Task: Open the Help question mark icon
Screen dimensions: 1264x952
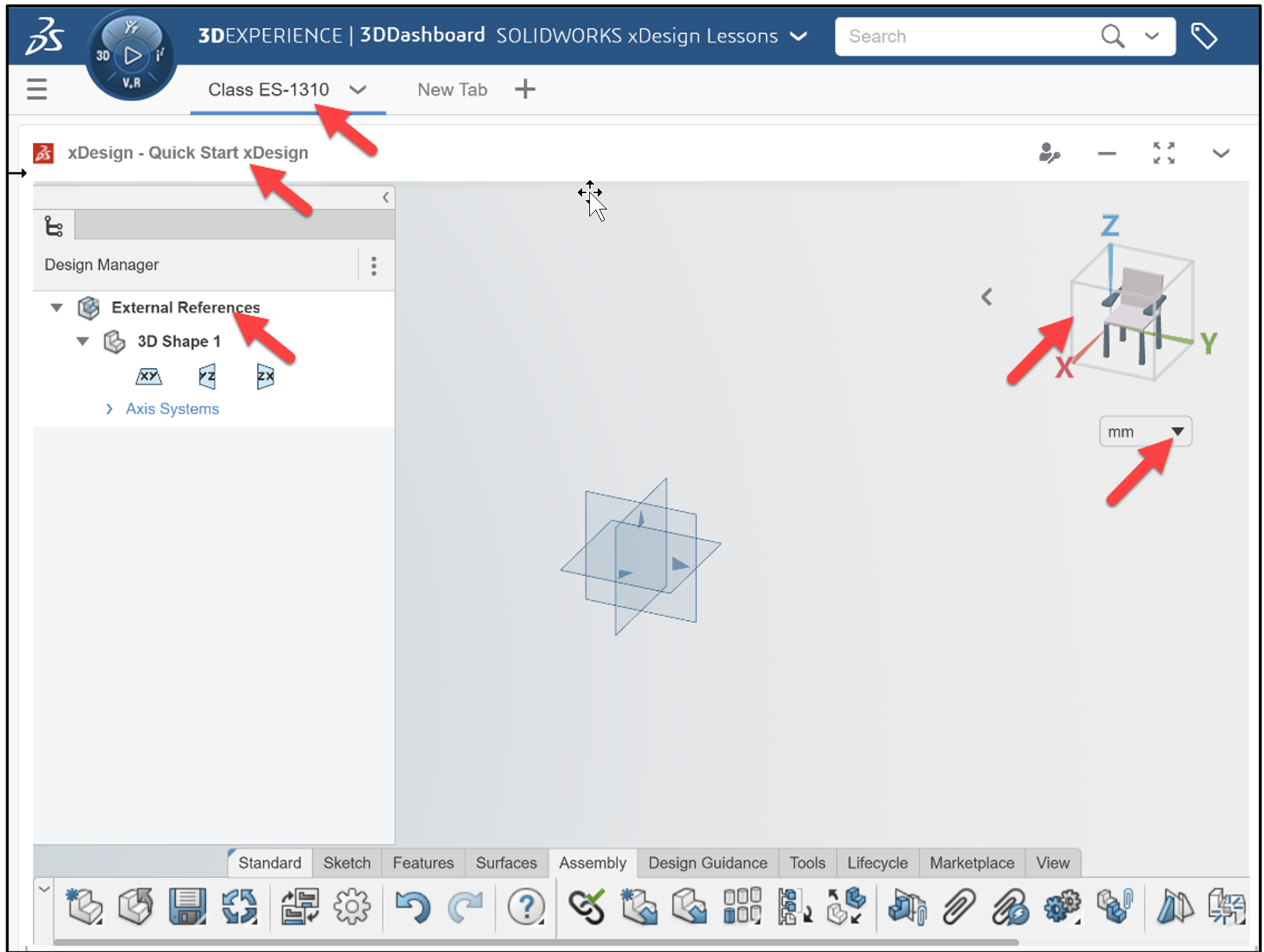Action: (526, 907)
